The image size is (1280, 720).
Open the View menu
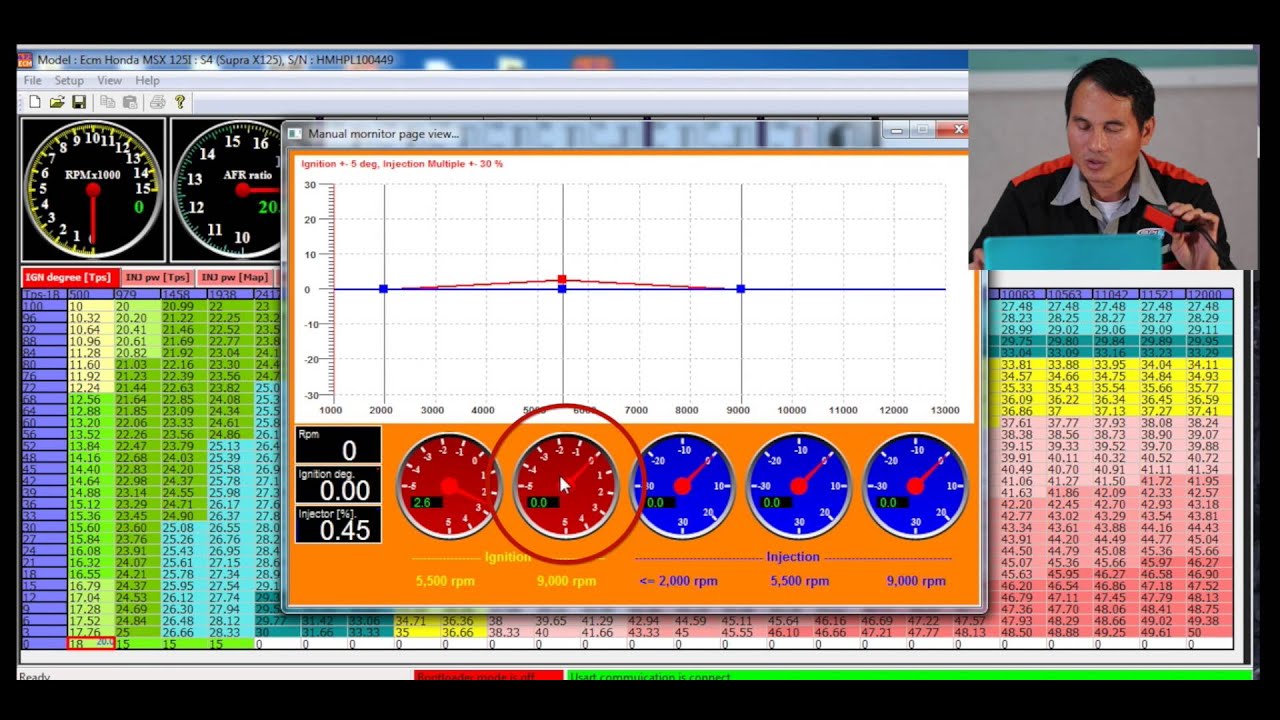[x=109, y=80]
